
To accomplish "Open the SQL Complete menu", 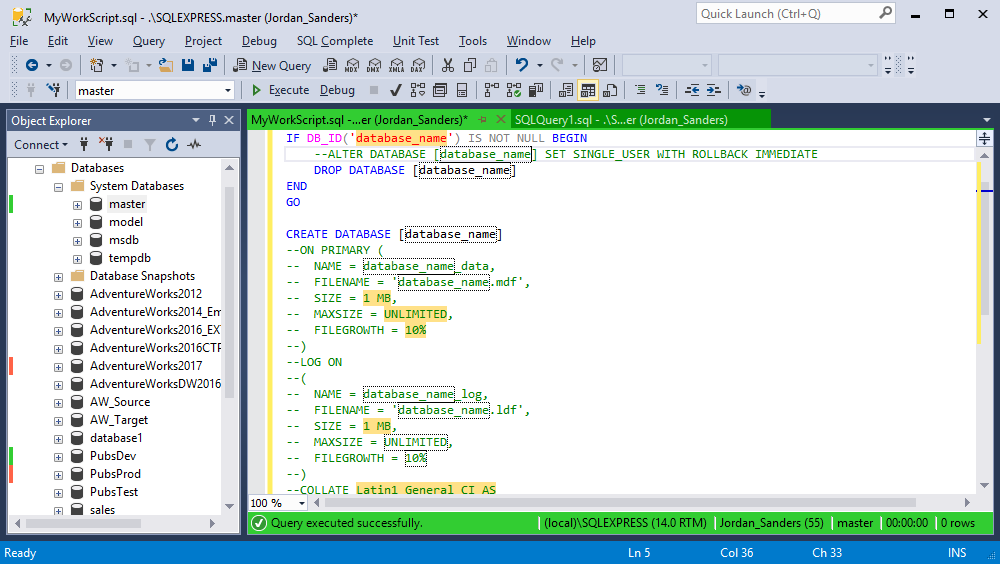I will pyautogui.click(x=335, y=41).
